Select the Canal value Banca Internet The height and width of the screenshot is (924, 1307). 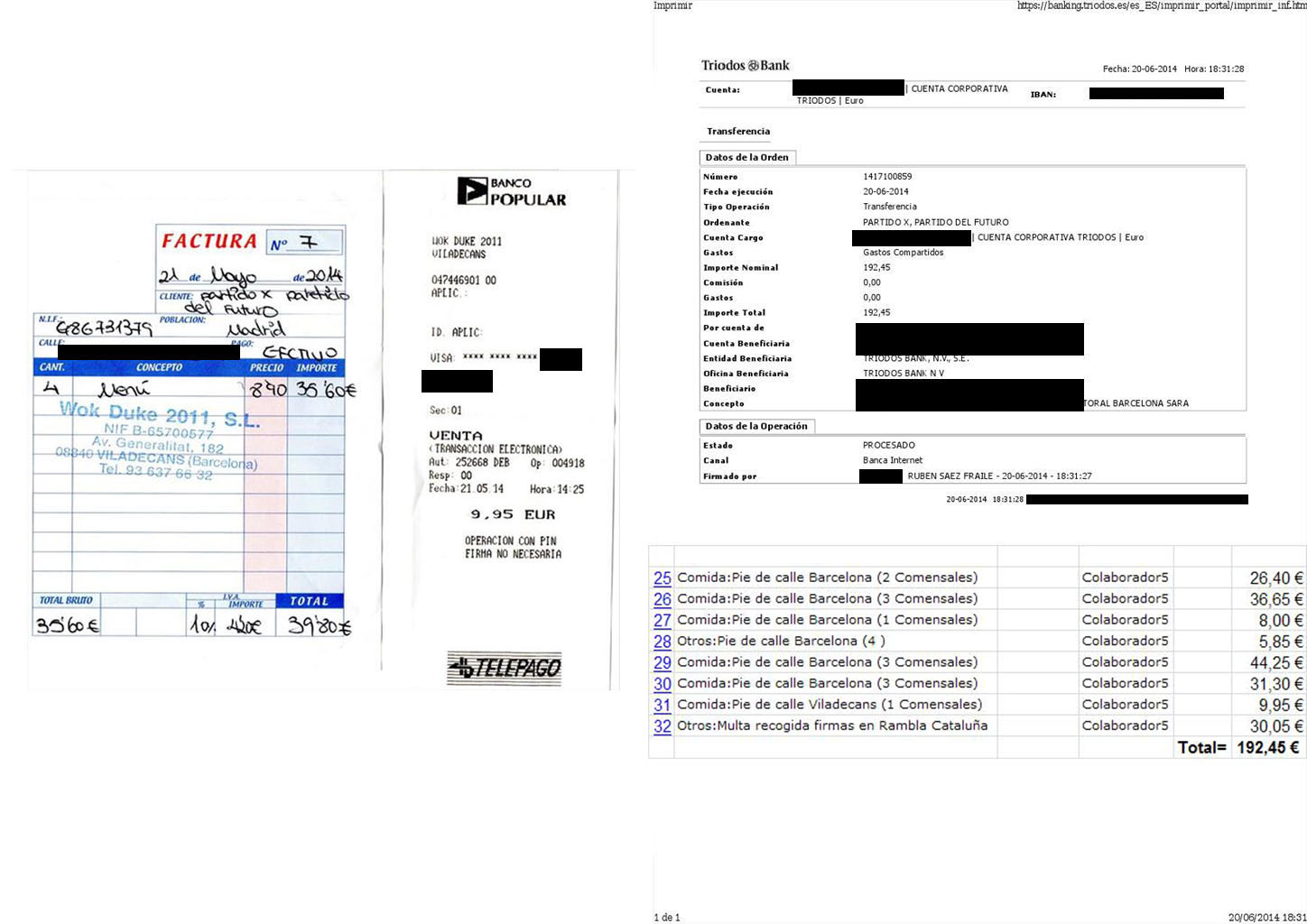893,460
